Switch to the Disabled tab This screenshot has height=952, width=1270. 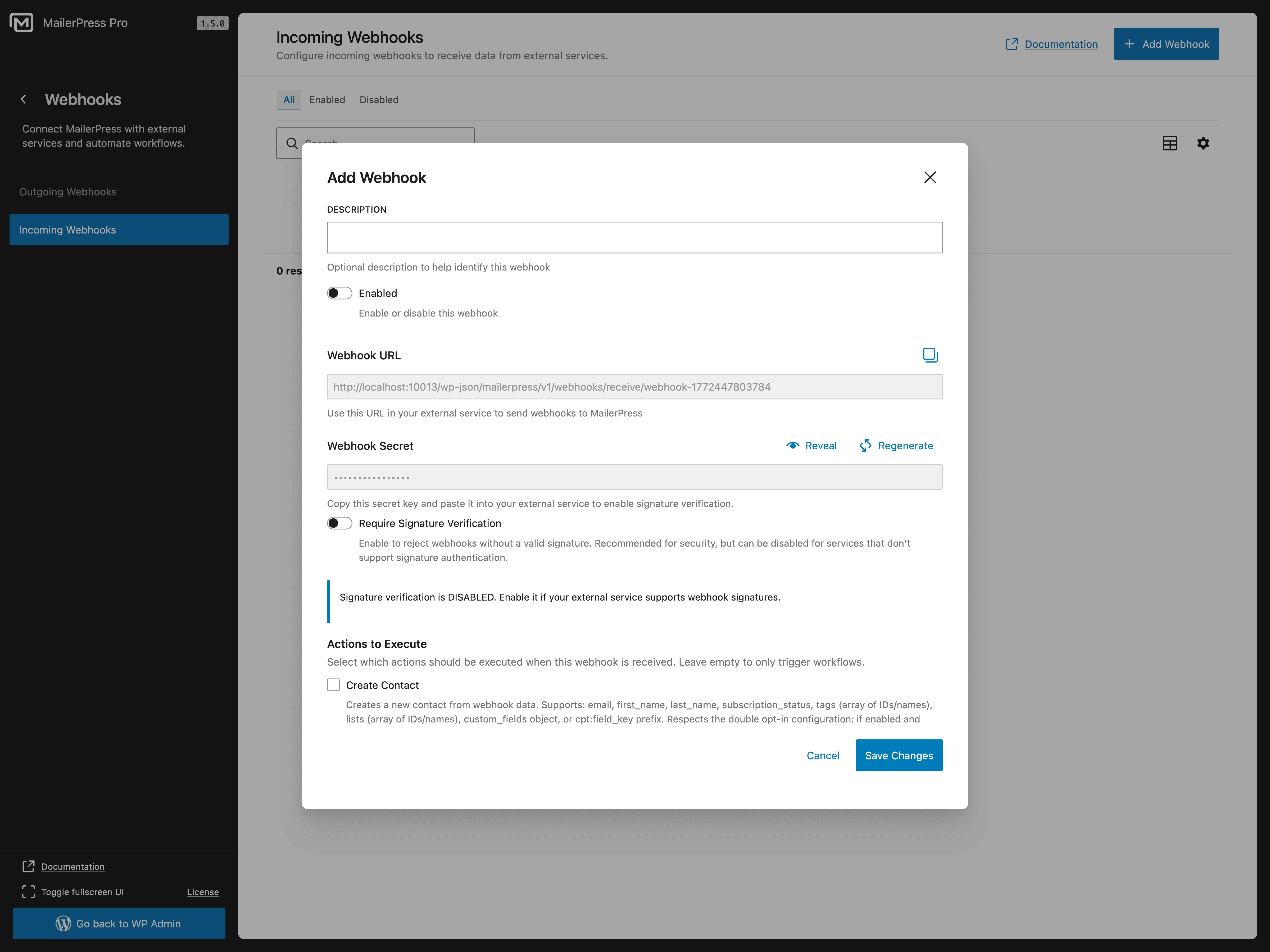tap(378, 99)
